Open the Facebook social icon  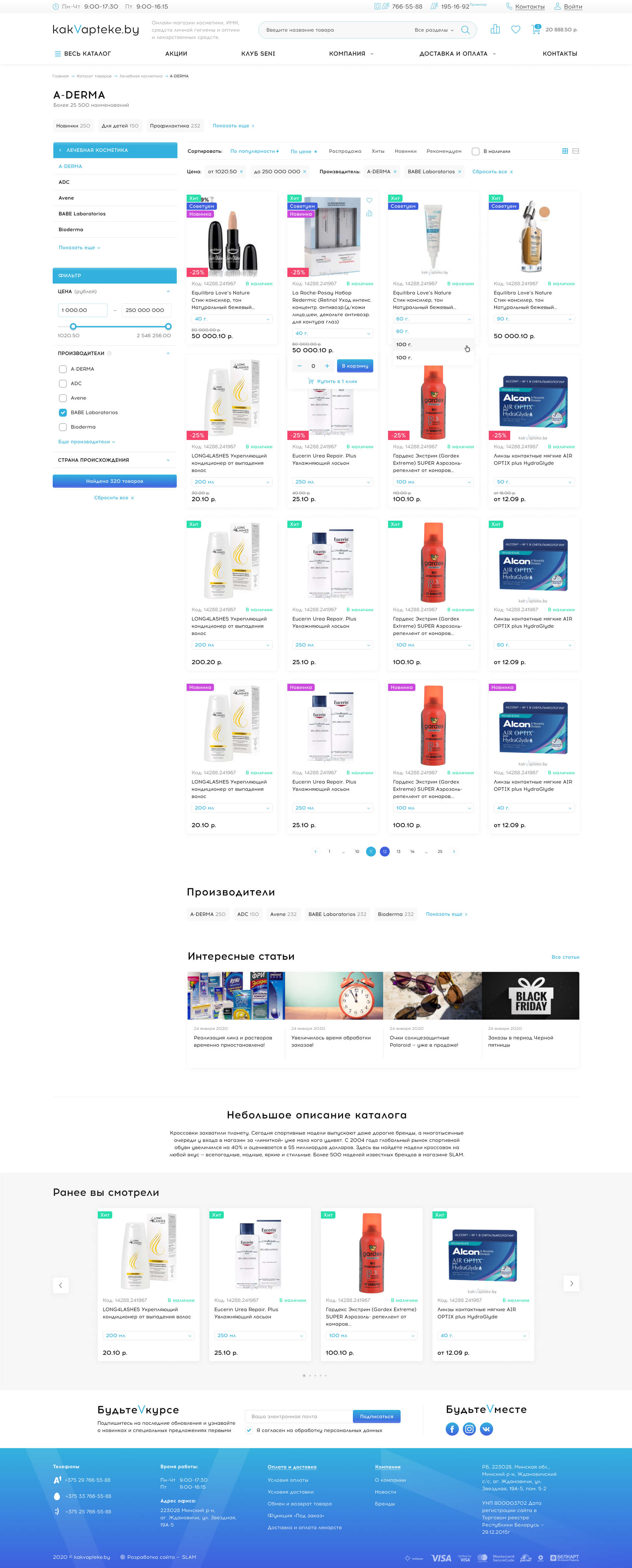(x=452, y=1429)
